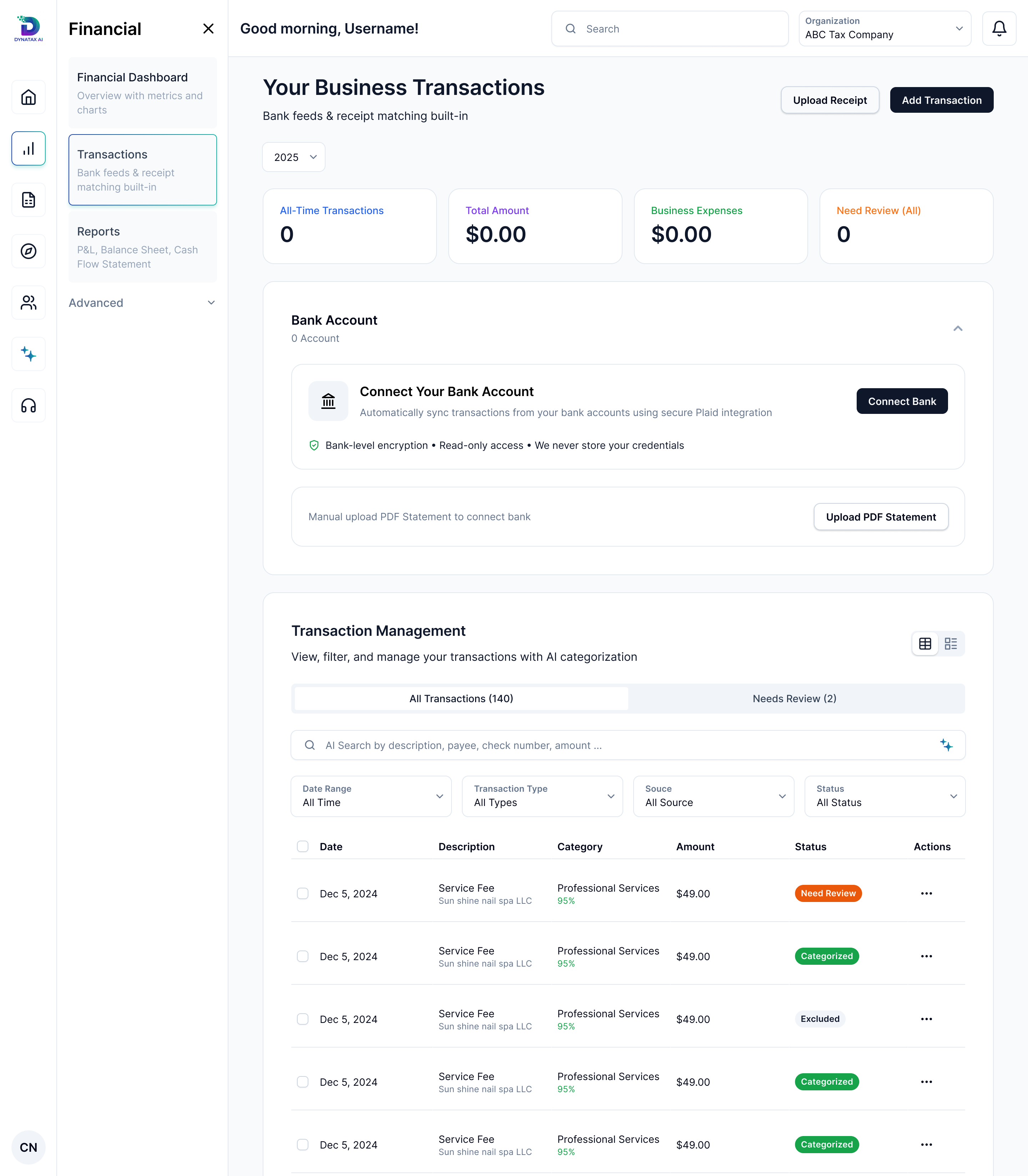
Task: Open headphones support icon
Action: point(28,406)
